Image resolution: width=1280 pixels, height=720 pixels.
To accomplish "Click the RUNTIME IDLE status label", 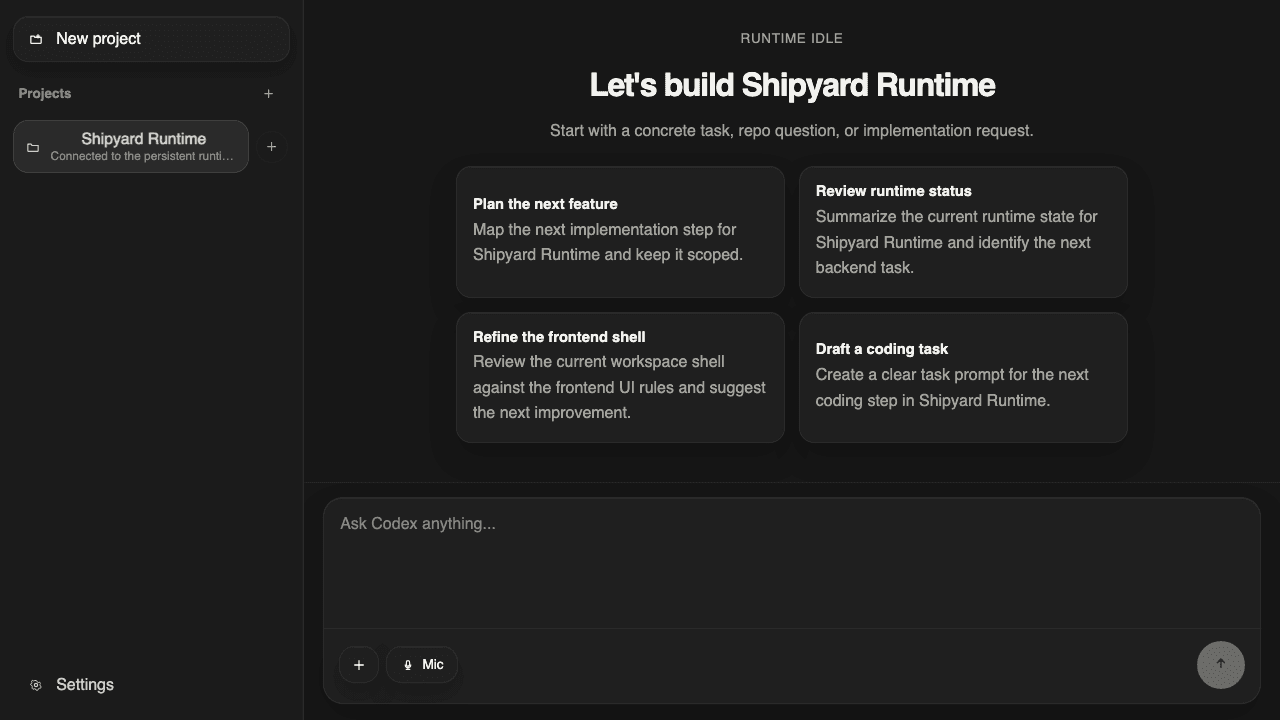I will pyautogui.click(x=791, y=38).
